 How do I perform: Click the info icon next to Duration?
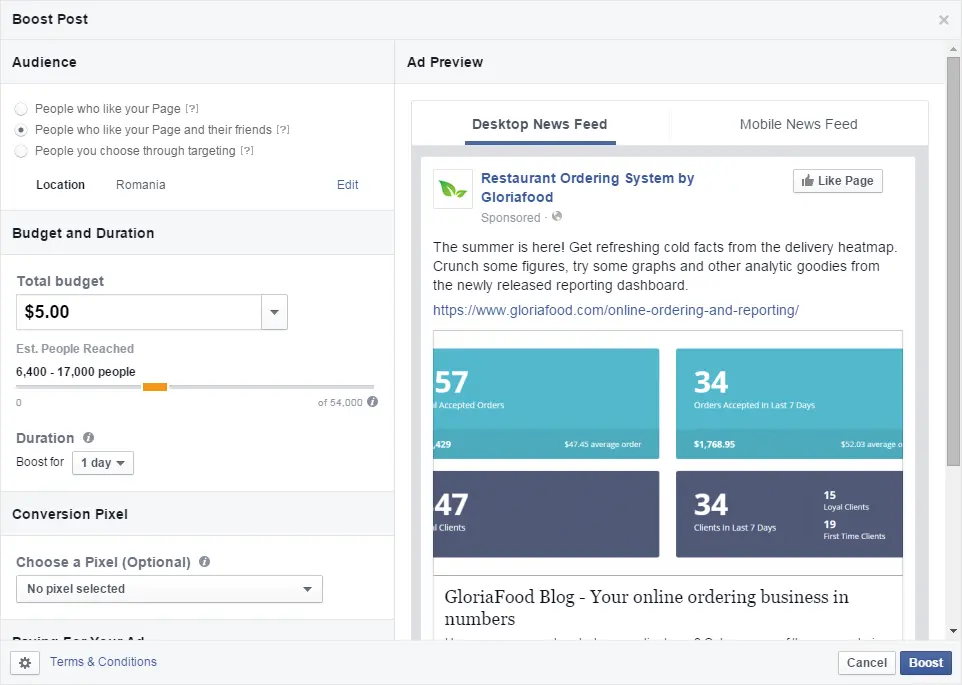click(x=89, y=438)
